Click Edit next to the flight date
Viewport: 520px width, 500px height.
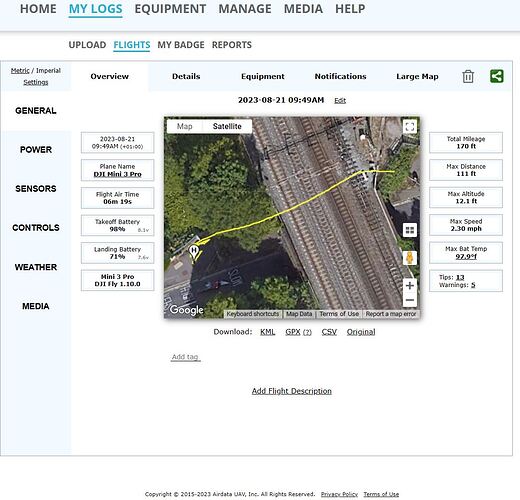tap(340, 101)
